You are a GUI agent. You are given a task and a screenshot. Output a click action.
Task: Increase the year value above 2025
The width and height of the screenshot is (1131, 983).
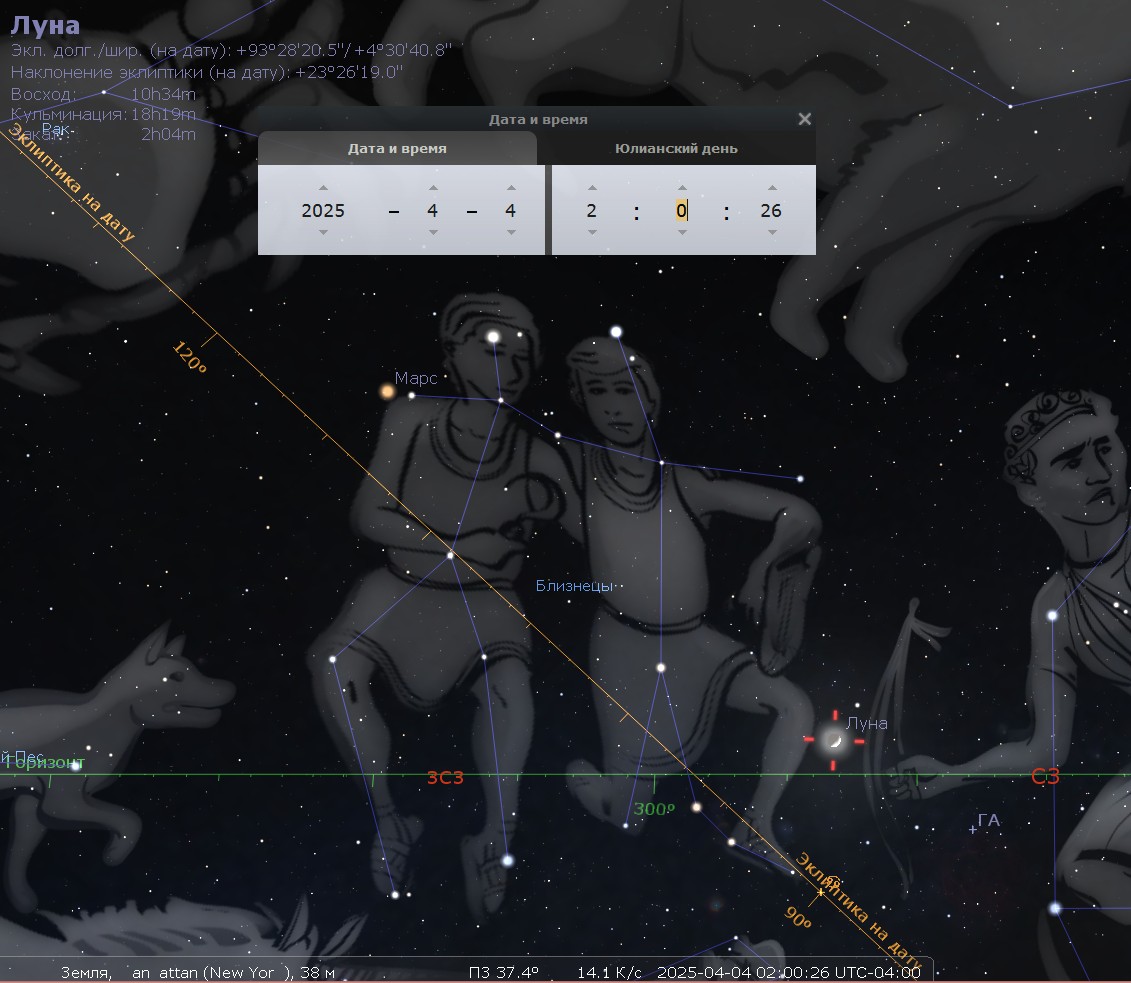pyautogui.click(x=323, y=188)
